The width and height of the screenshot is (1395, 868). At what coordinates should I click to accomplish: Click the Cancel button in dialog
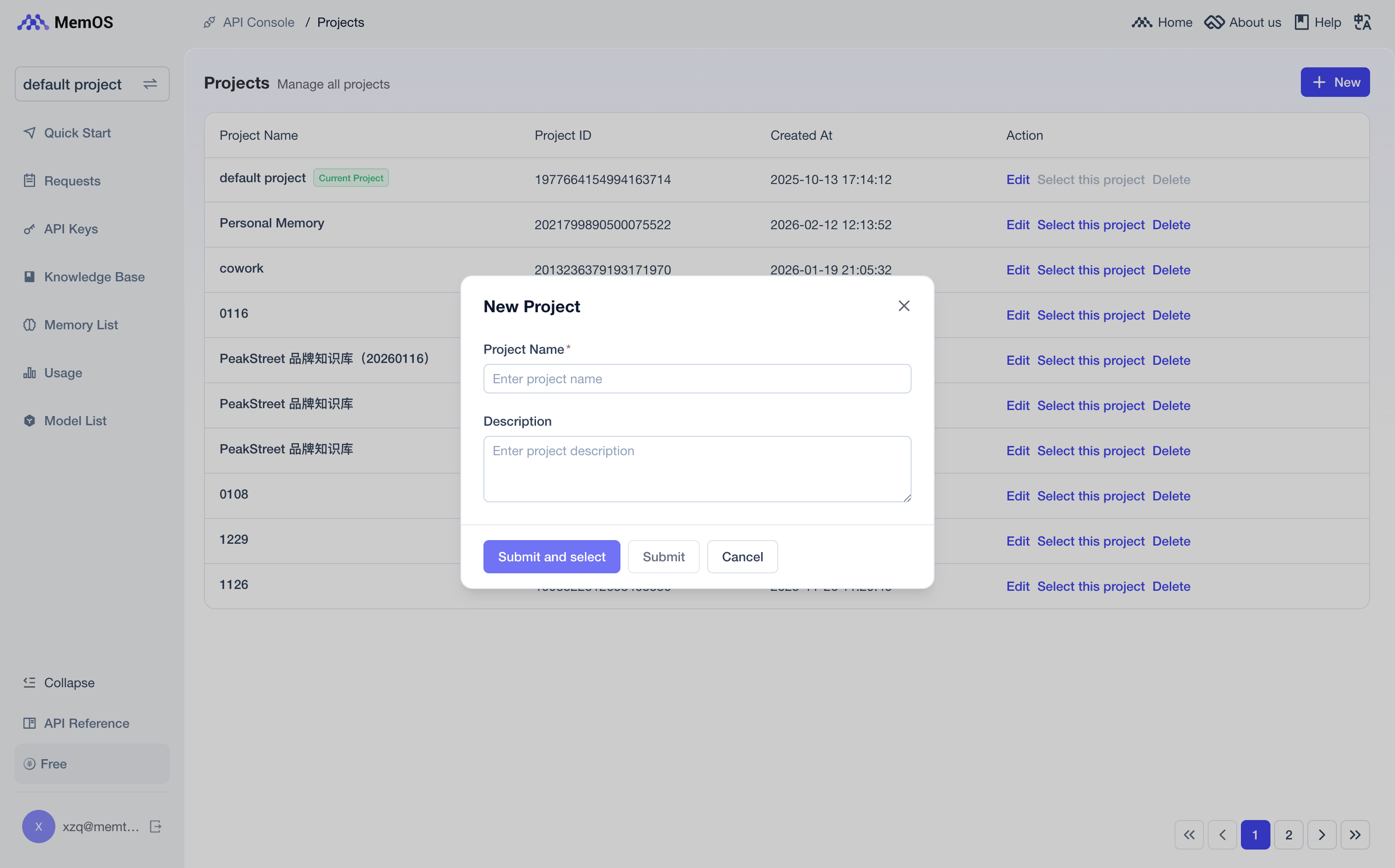[742, 556]
